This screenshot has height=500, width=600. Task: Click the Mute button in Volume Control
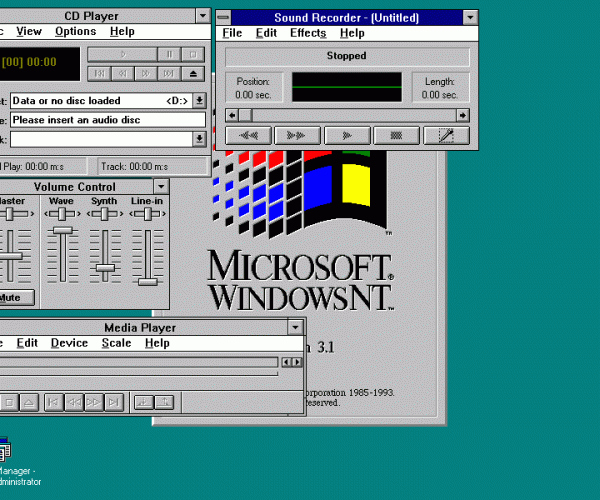(x=15, y=298)
